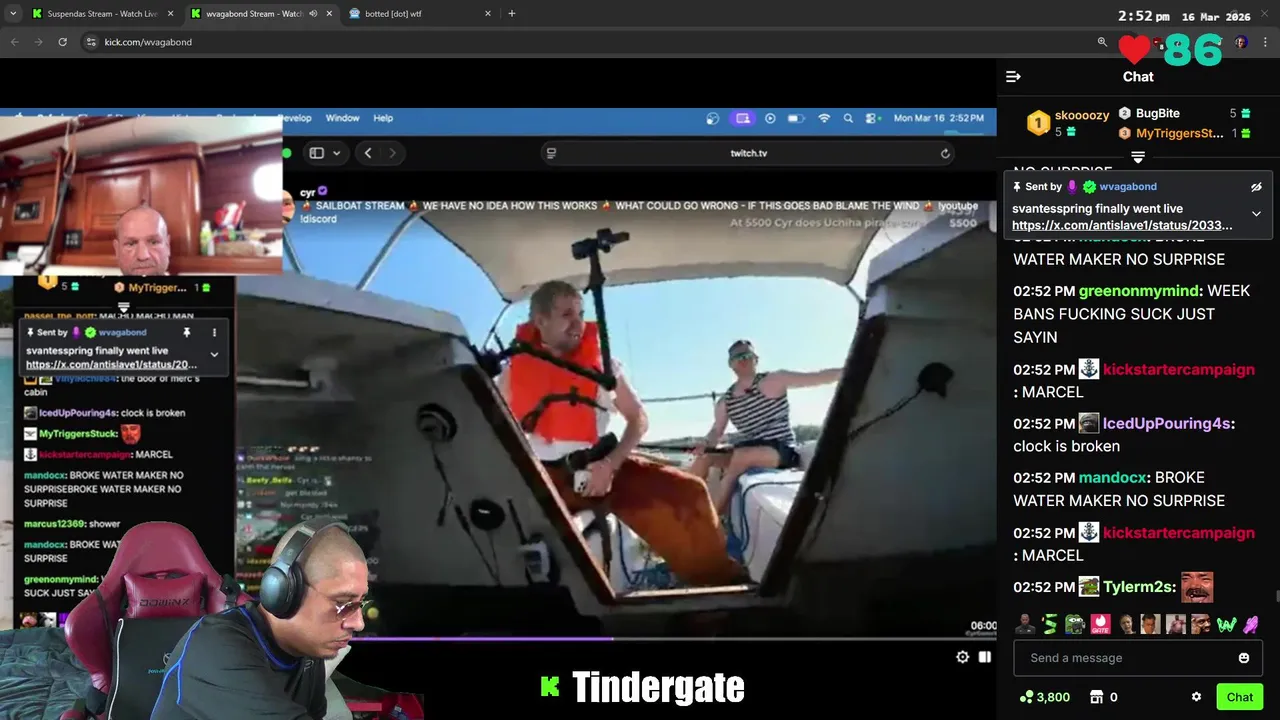
Task: Open channel points balance 3,800
Action: pyautogui.click(x=1045, y=697)
